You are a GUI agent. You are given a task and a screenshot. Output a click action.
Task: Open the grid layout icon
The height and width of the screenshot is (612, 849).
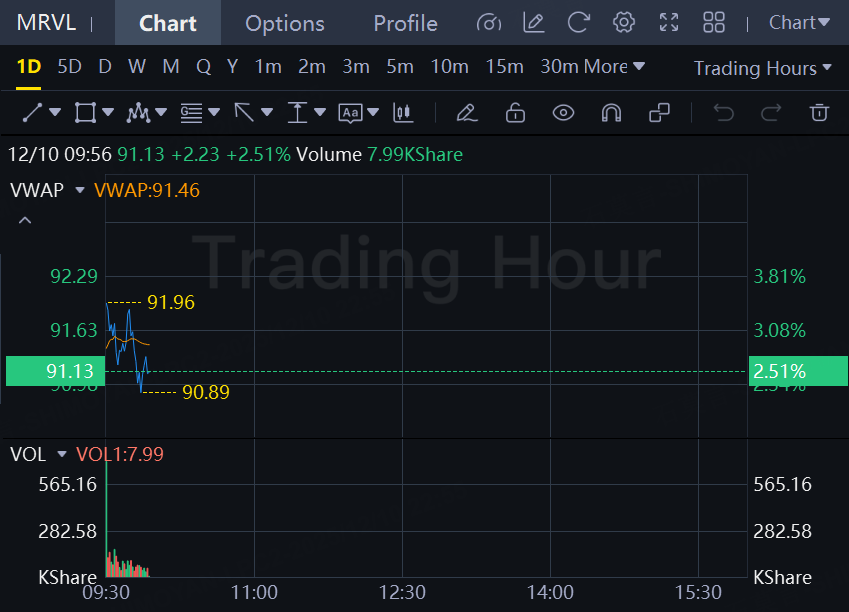[x=714, y=23]
